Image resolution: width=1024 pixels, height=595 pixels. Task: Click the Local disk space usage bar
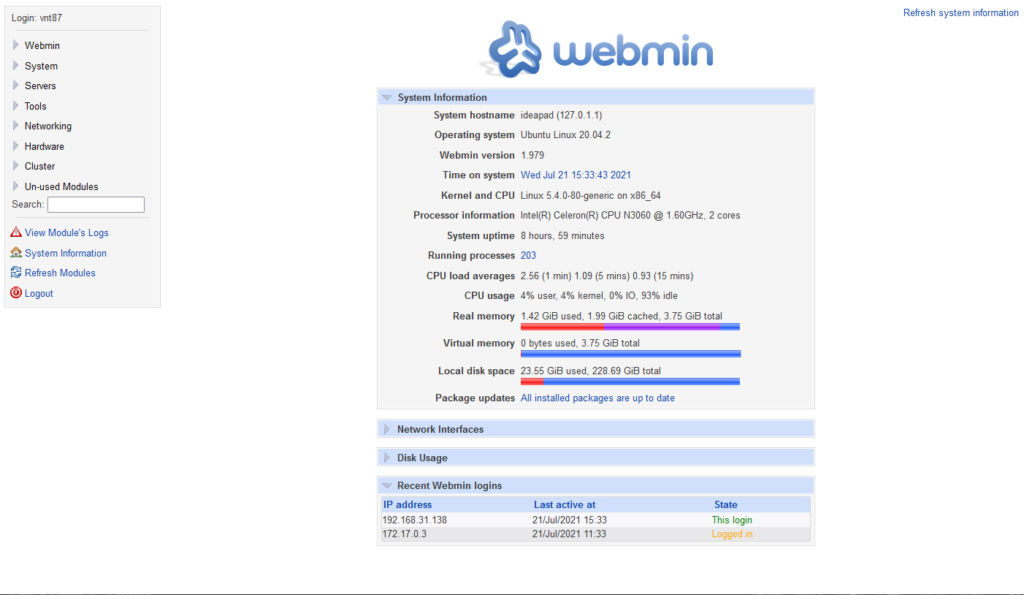click(630, 381)
